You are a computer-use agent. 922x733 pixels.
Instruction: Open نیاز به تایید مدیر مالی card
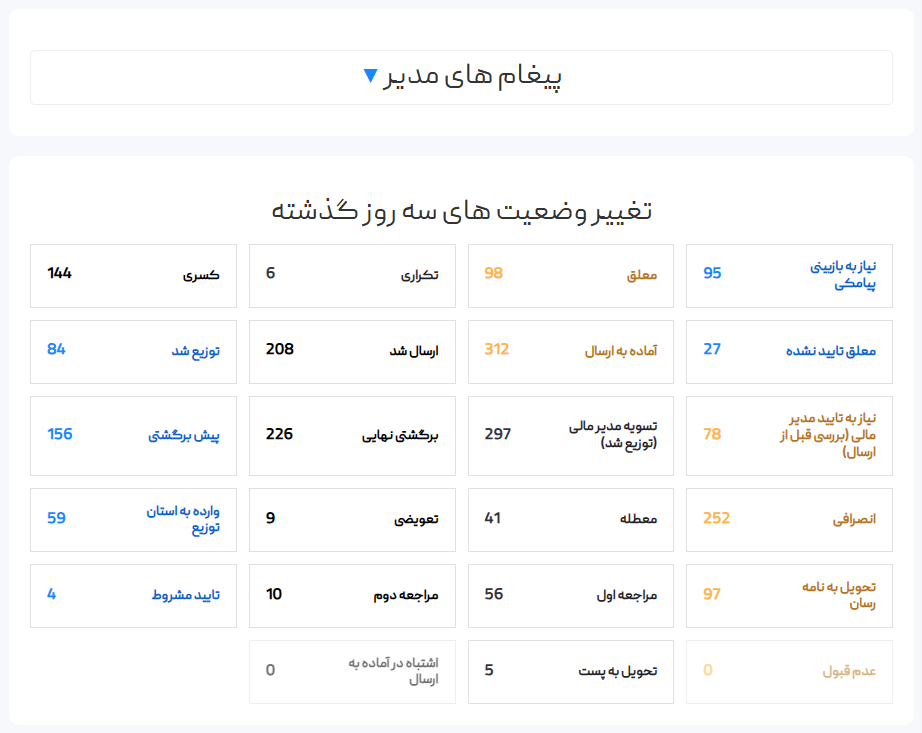click(789, 435)
